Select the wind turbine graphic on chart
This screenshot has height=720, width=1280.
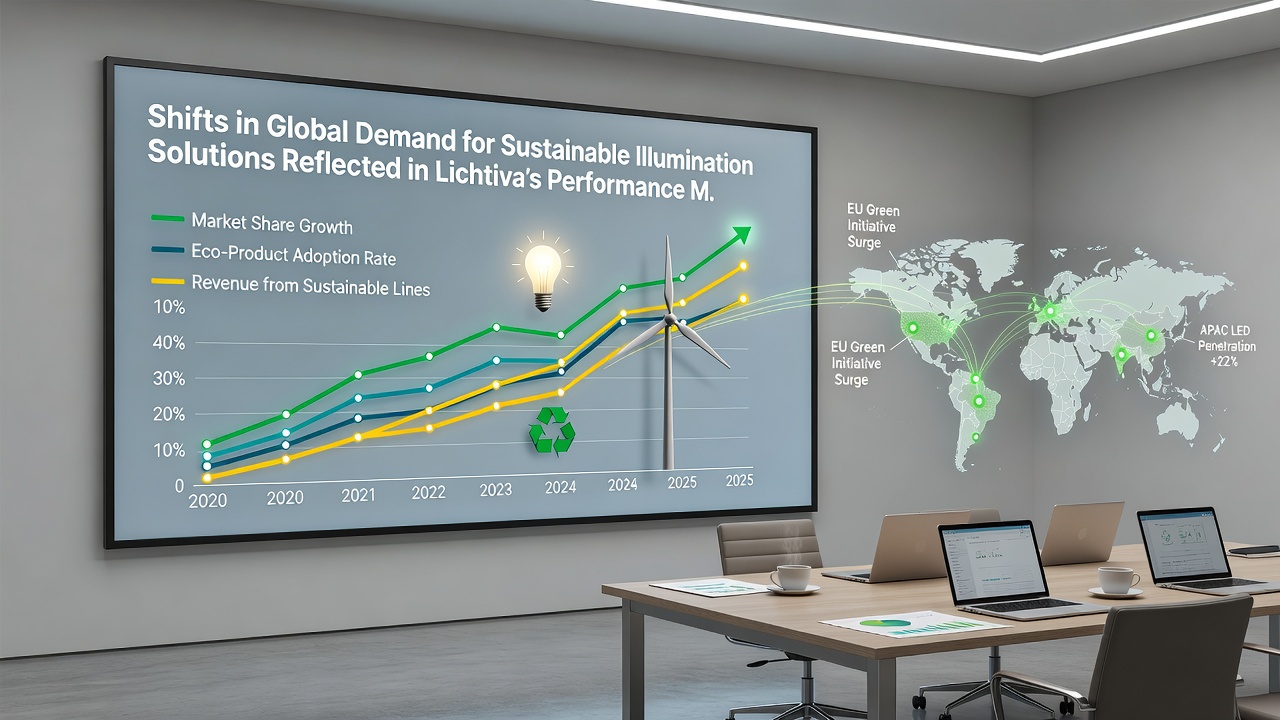tap(669, 353)
